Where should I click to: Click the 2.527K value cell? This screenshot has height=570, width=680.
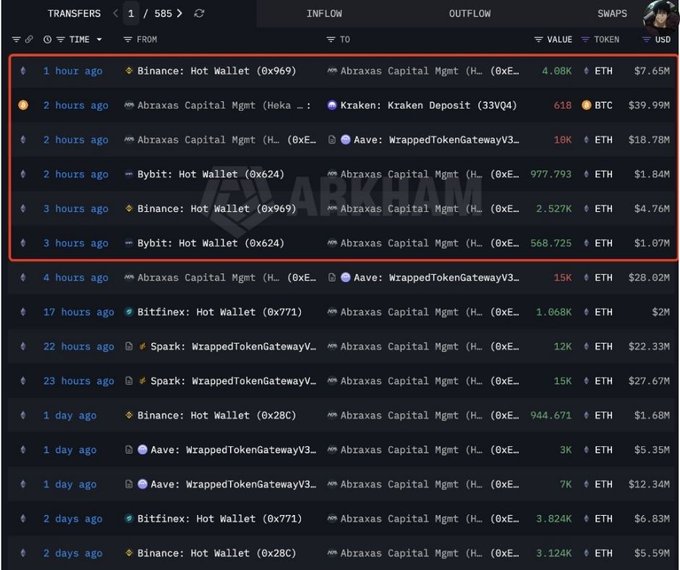point(554,209)
